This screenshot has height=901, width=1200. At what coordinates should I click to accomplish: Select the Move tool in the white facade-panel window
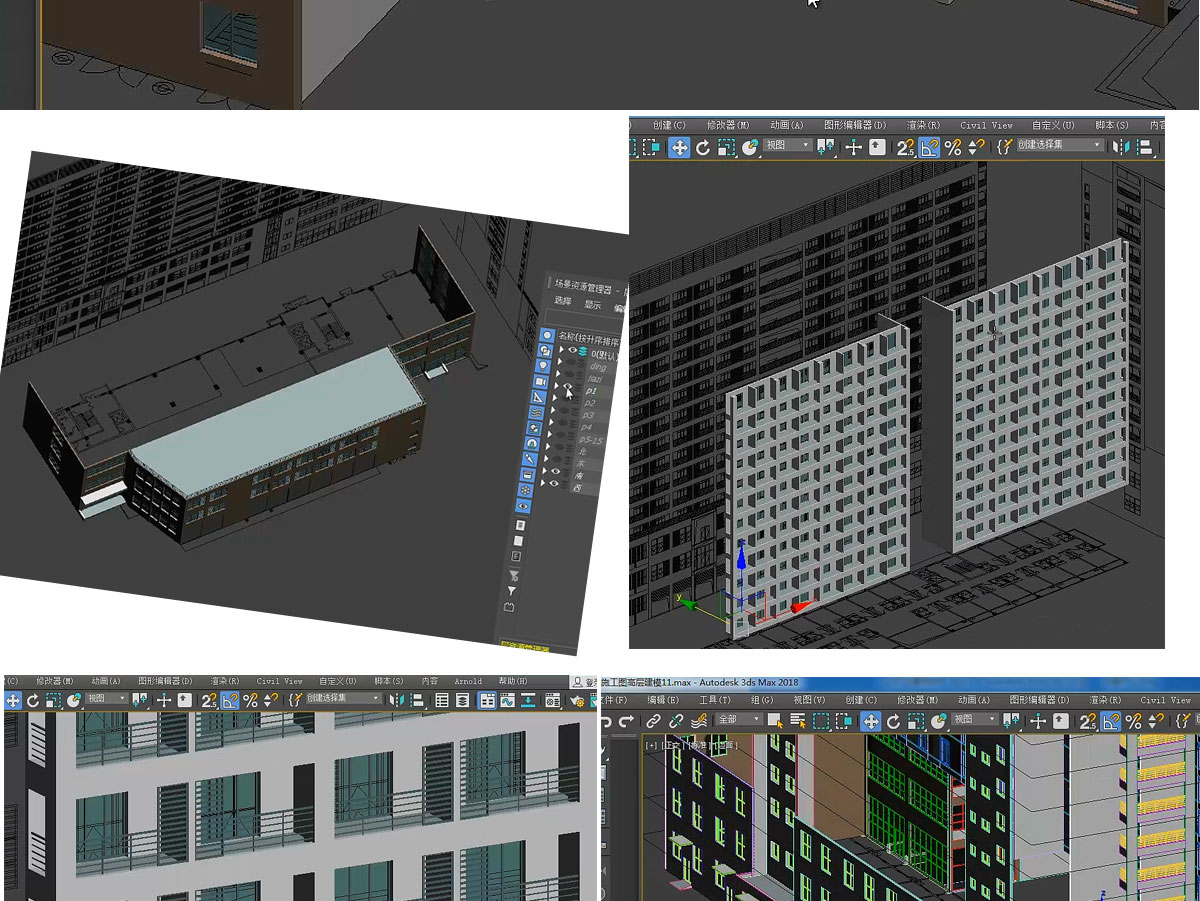679,147
